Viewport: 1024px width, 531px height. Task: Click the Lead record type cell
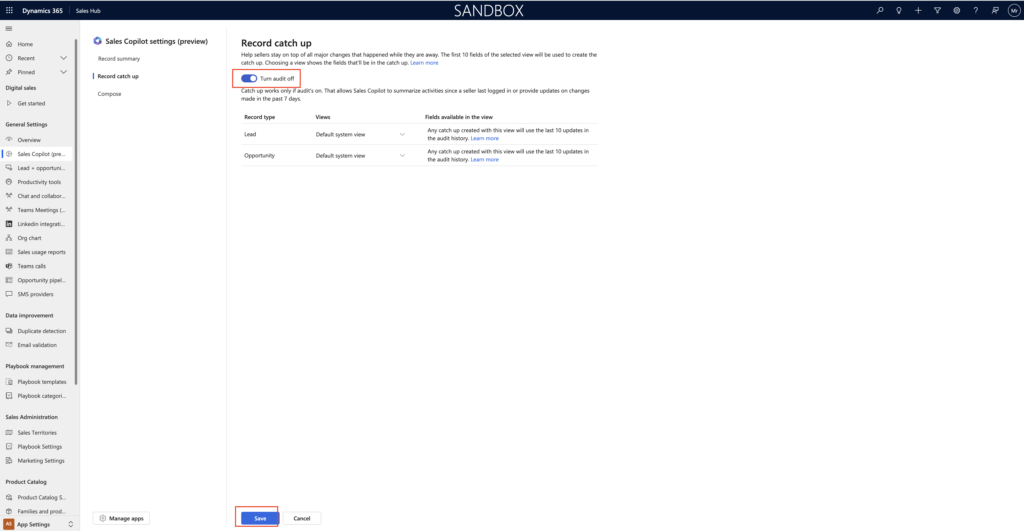[x=250, y=135]
